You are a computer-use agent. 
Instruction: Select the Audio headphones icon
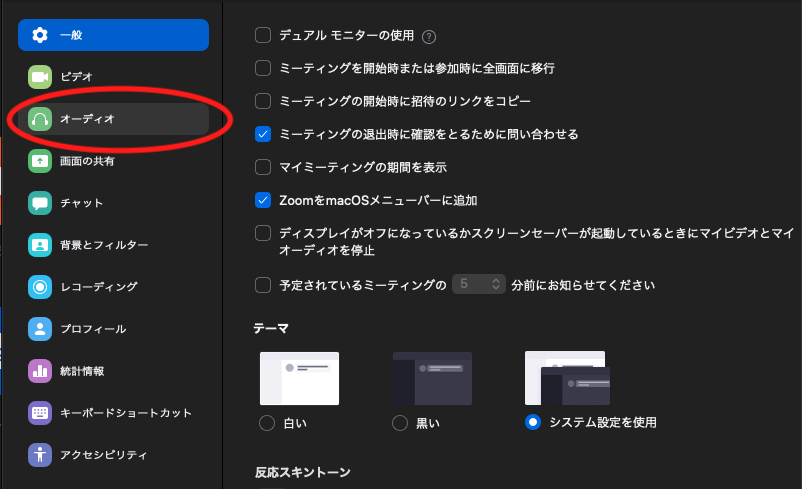(40, 119)
